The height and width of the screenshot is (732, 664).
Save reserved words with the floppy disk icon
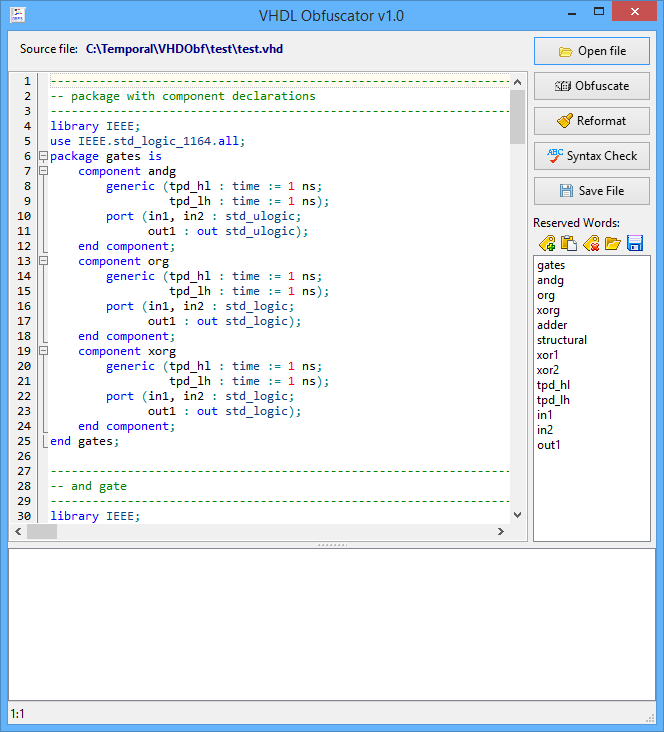[634, 243]
